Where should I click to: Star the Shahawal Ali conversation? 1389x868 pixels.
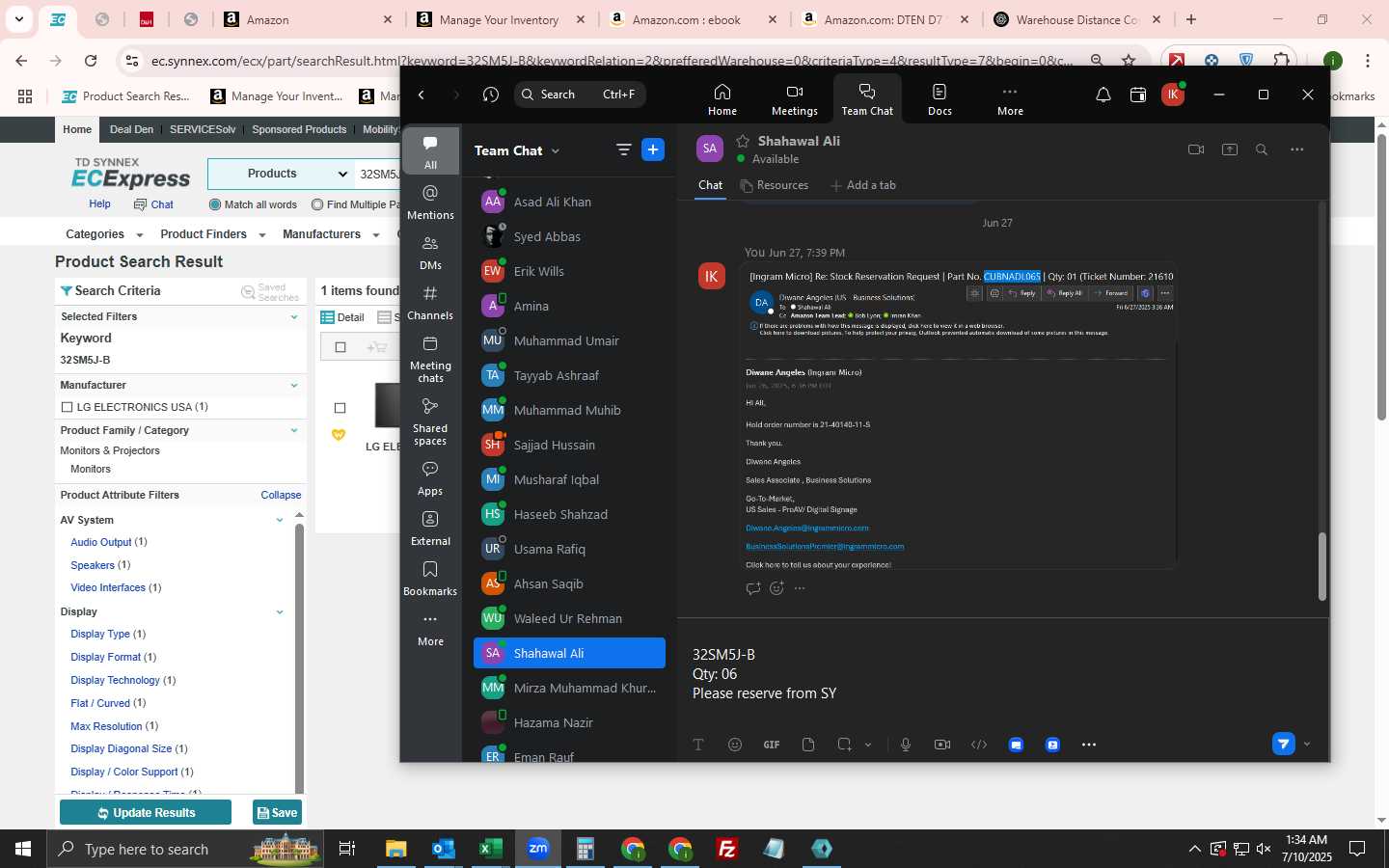pos(743,141)
